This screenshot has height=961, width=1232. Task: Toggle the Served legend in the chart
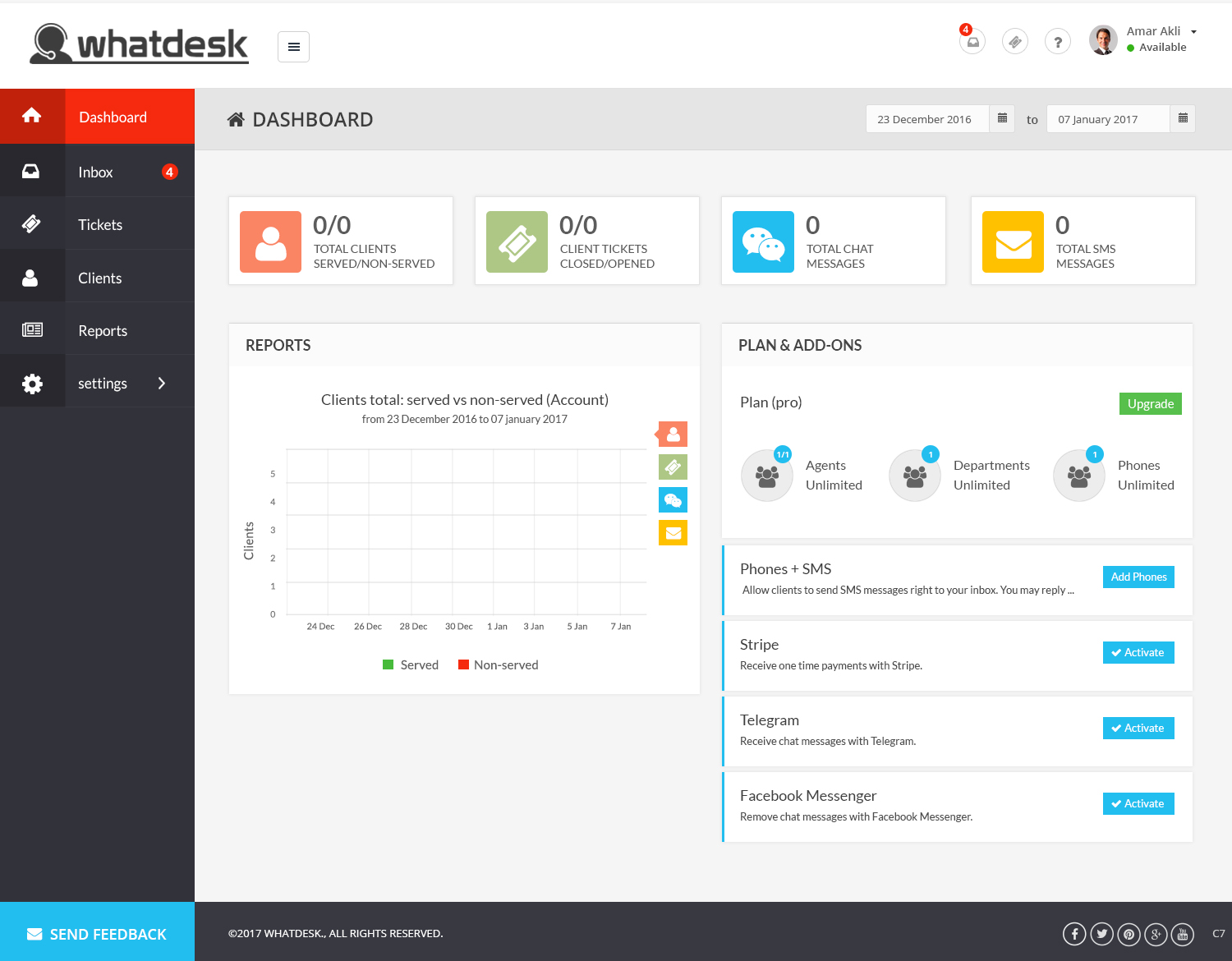tap(411, 664)
